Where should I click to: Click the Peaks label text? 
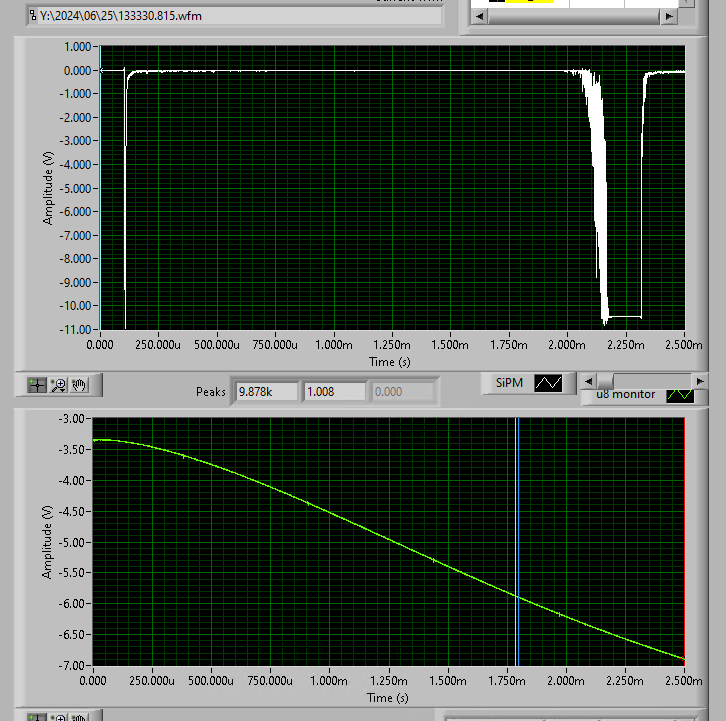click(211, 392)
